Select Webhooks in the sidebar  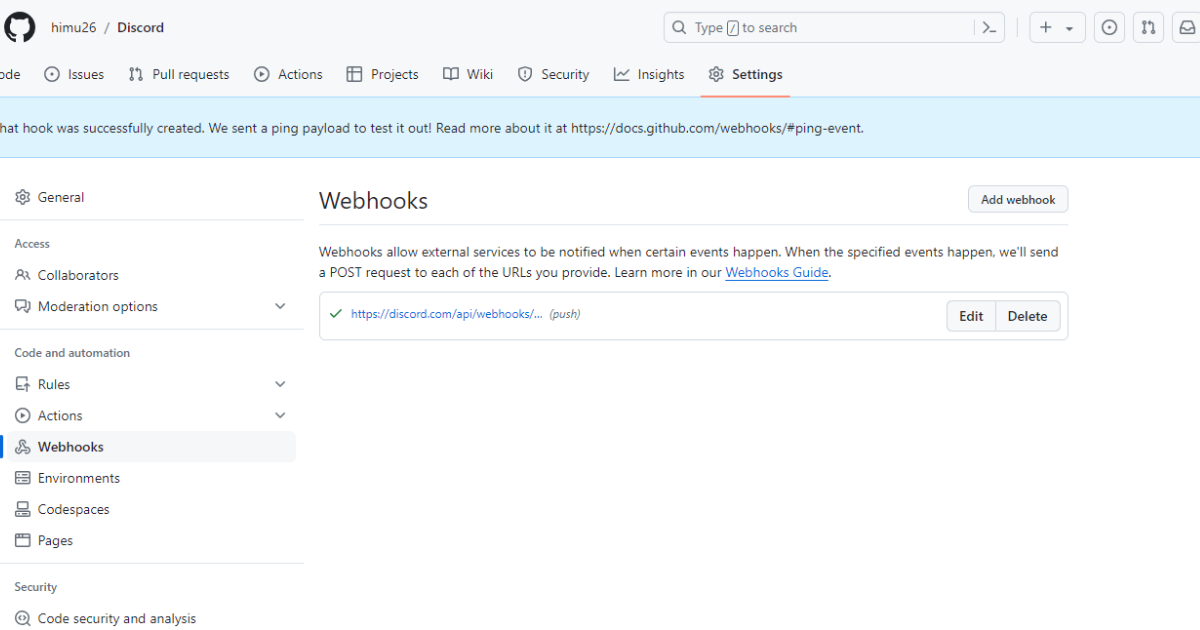[150, 447]
